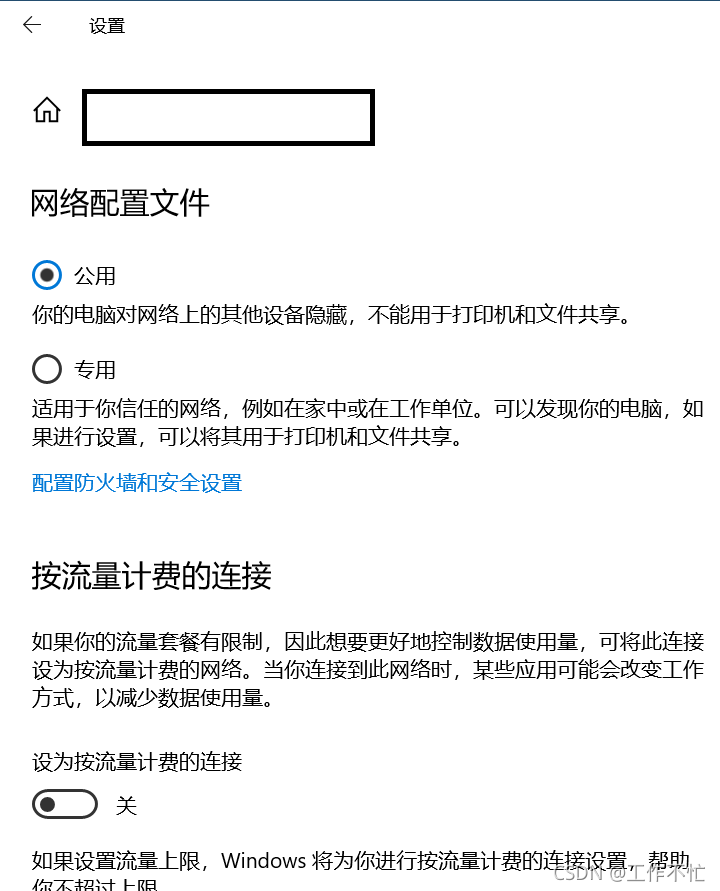Click the 设为按流量计费的连接 label text
720x891 pixels.
[x=137, y=761]
